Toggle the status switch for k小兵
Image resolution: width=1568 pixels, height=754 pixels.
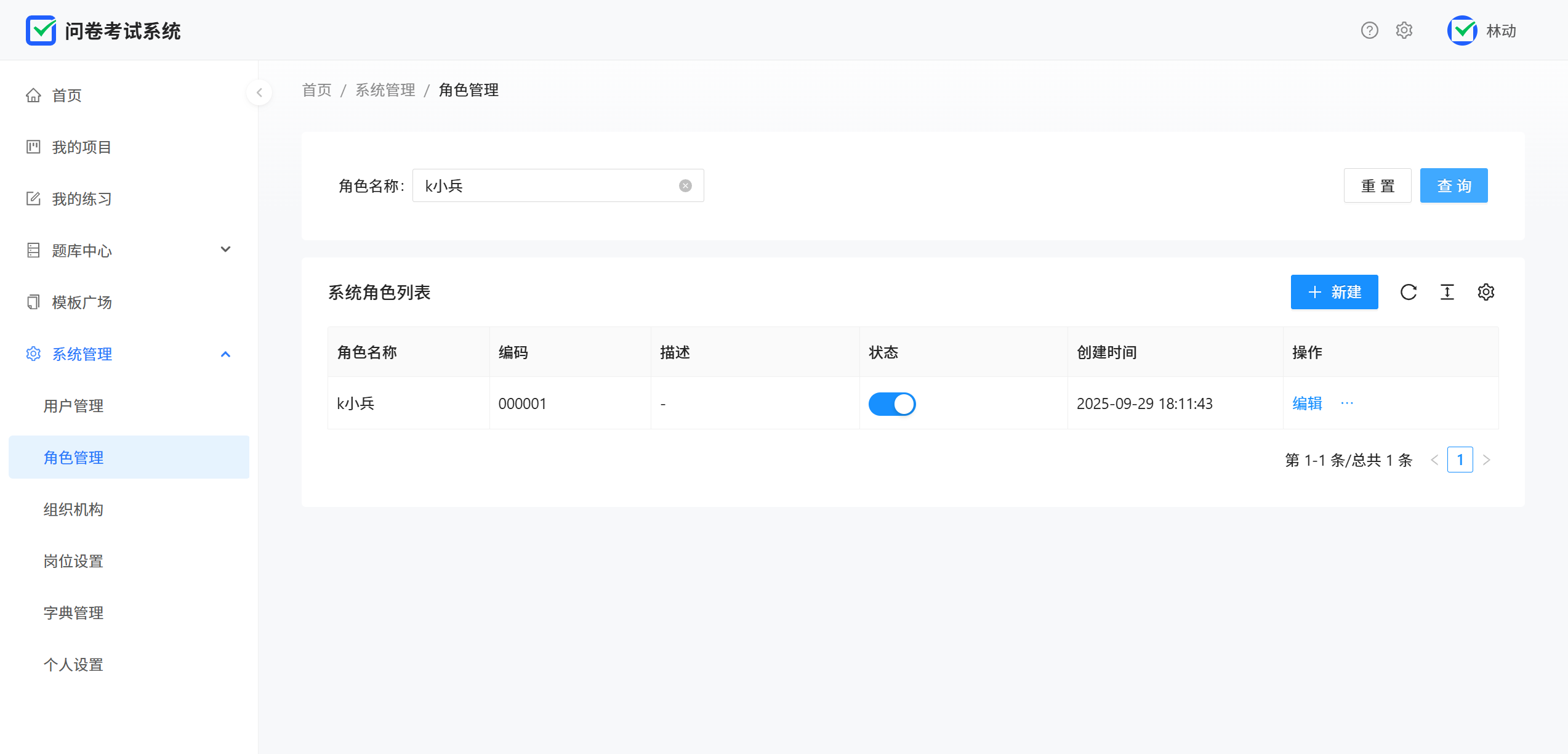coord(892,404)
